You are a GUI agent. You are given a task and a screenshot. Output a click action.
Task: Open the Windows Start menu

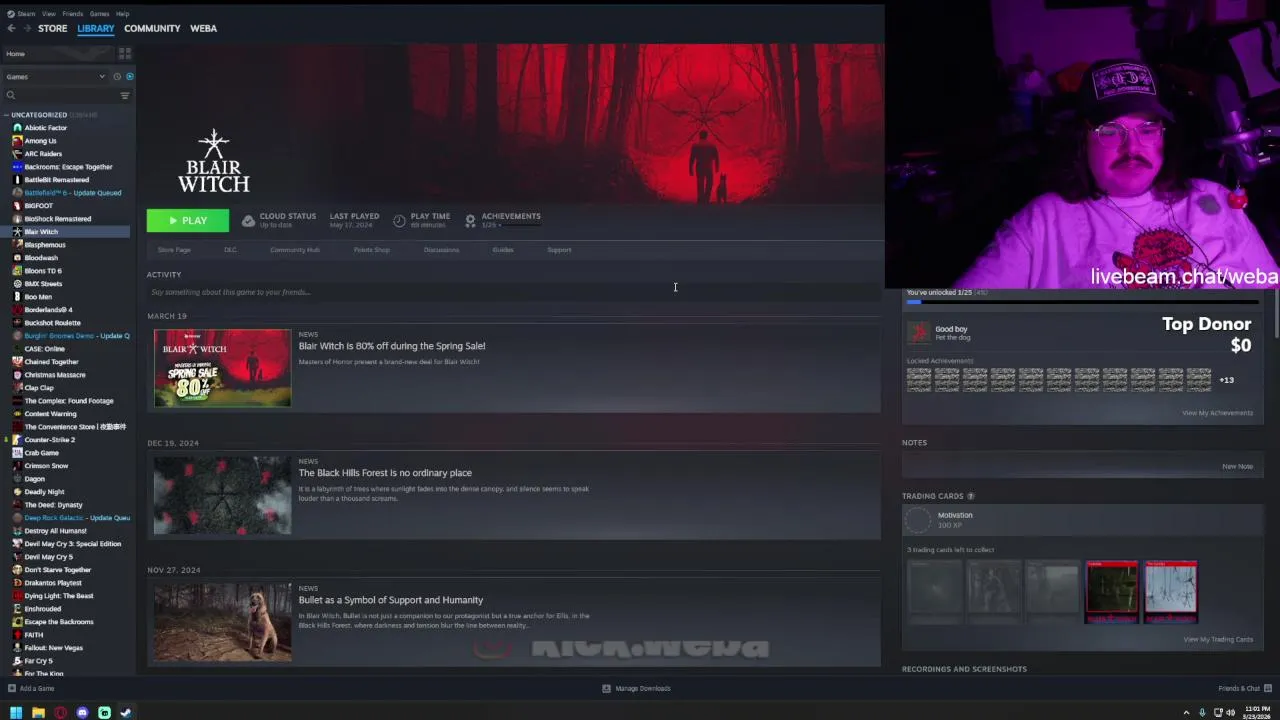point(16,713)
